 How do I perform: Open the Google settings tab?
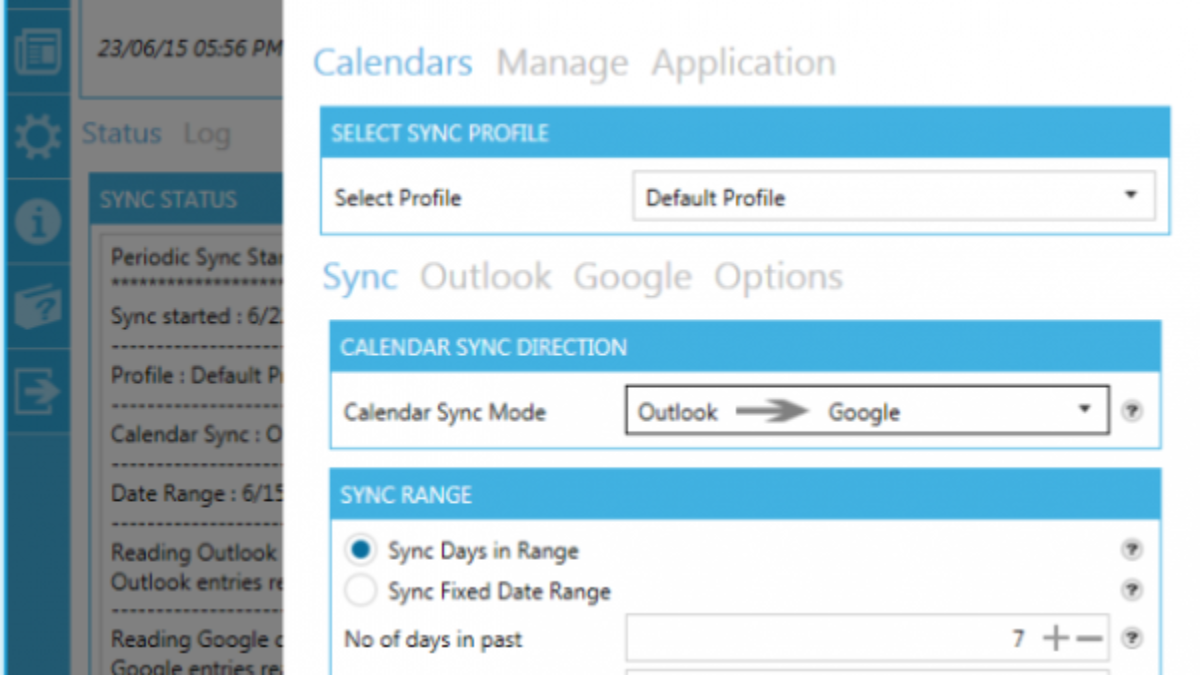point(632,277)
